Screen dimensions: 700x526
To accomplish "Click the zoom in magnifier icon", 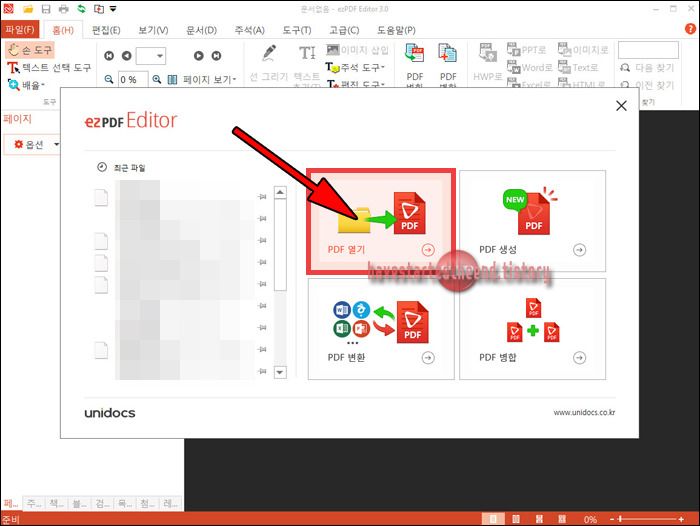I will click(x=157, y=79).
